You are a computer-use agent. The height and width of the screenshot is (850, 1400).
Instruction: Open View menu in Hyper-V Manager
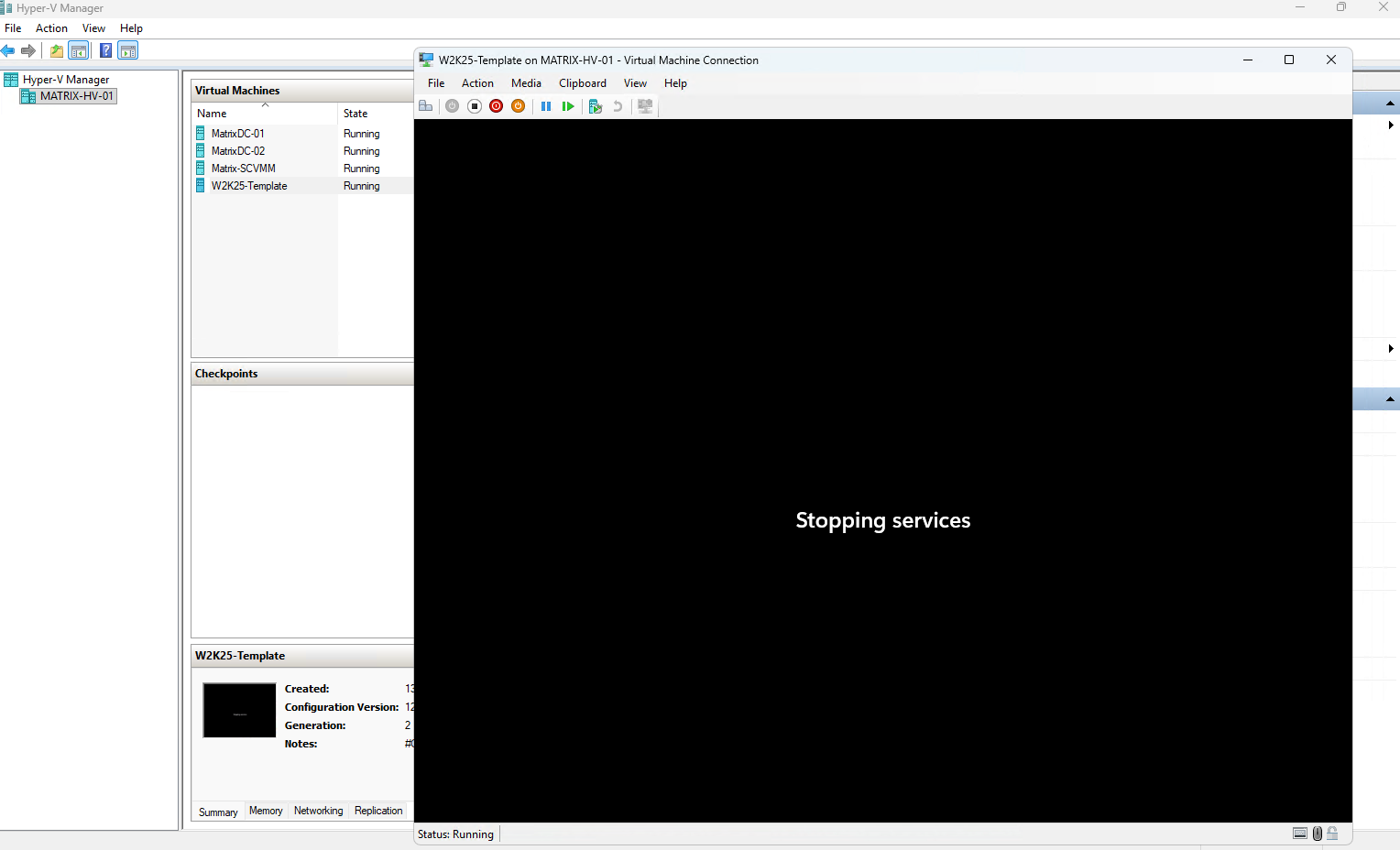click(x=93, y=28)
